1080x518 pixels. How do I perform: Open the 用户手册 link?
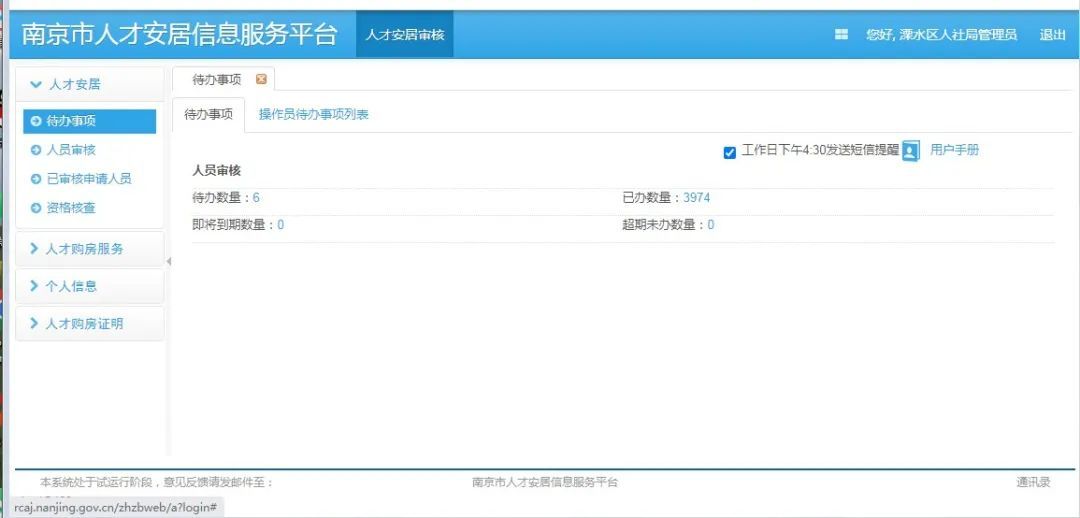[x=954, y=150]
